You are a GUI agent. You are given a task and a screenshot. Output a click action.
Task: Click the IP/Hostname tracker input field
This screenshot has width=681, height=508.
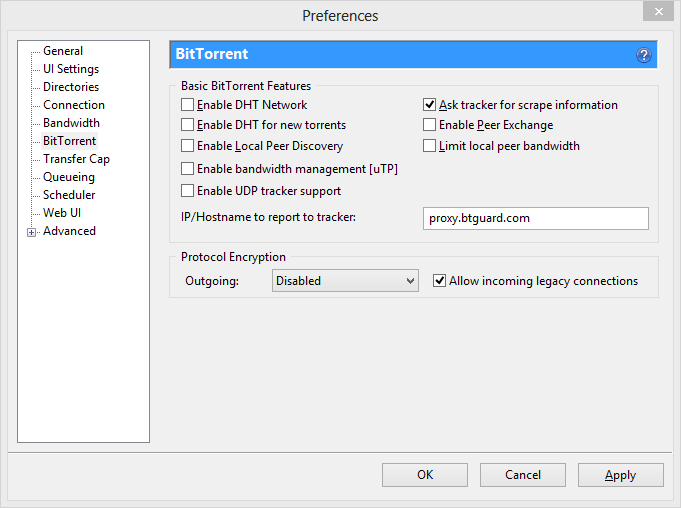coord(536,219)
